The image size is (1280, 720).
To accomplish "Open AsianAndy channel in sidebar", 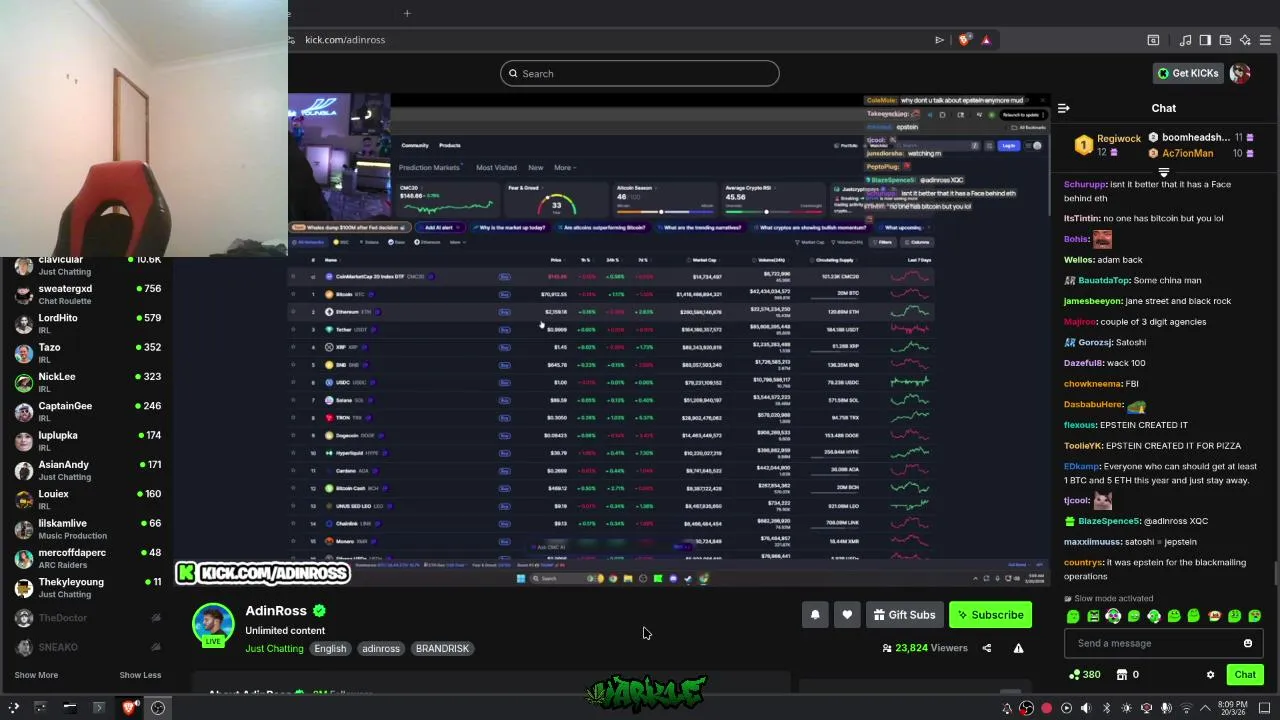I will 87,470.
